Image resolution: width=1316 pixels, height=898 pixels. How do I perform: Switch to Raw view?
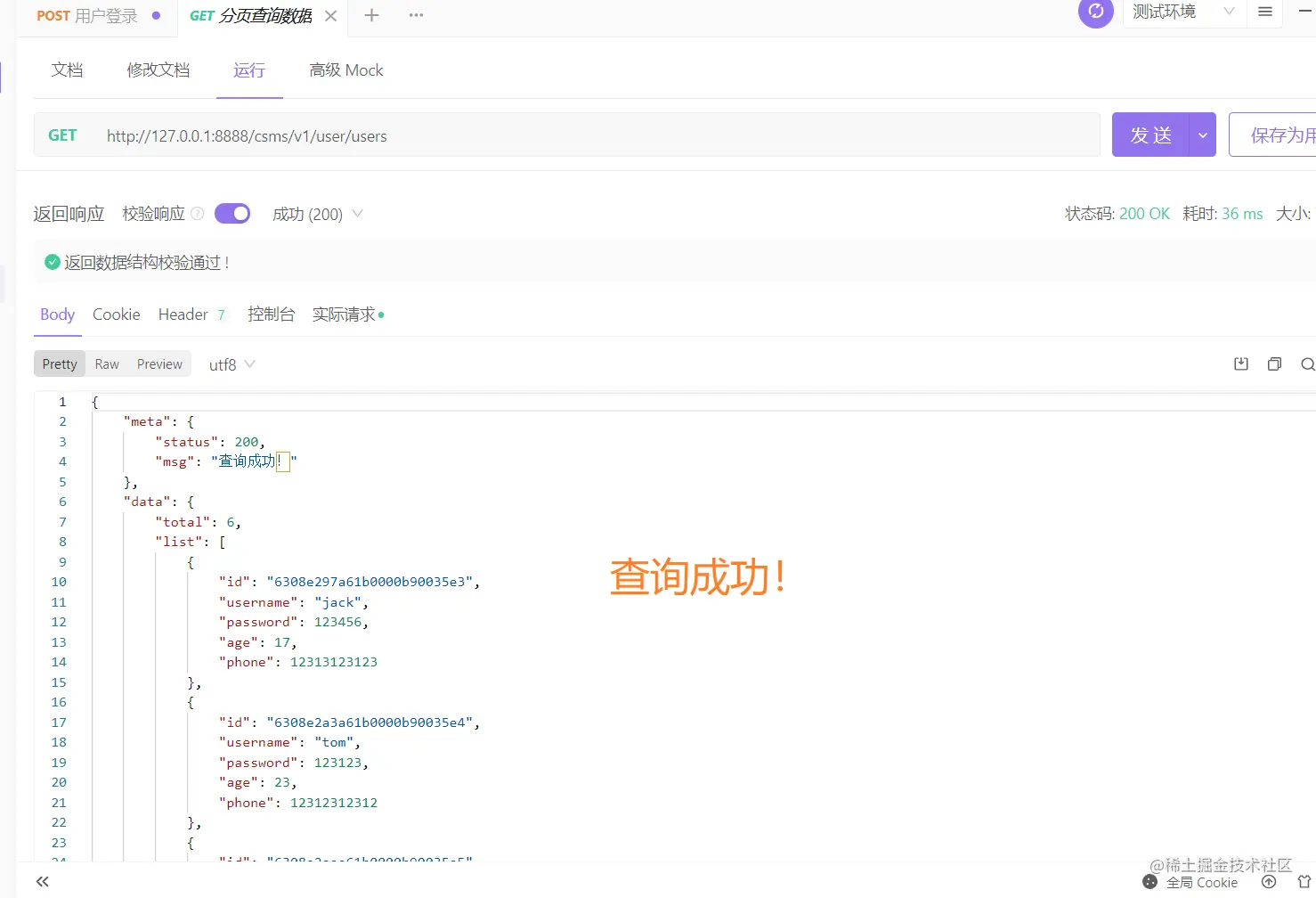point(107,364)
